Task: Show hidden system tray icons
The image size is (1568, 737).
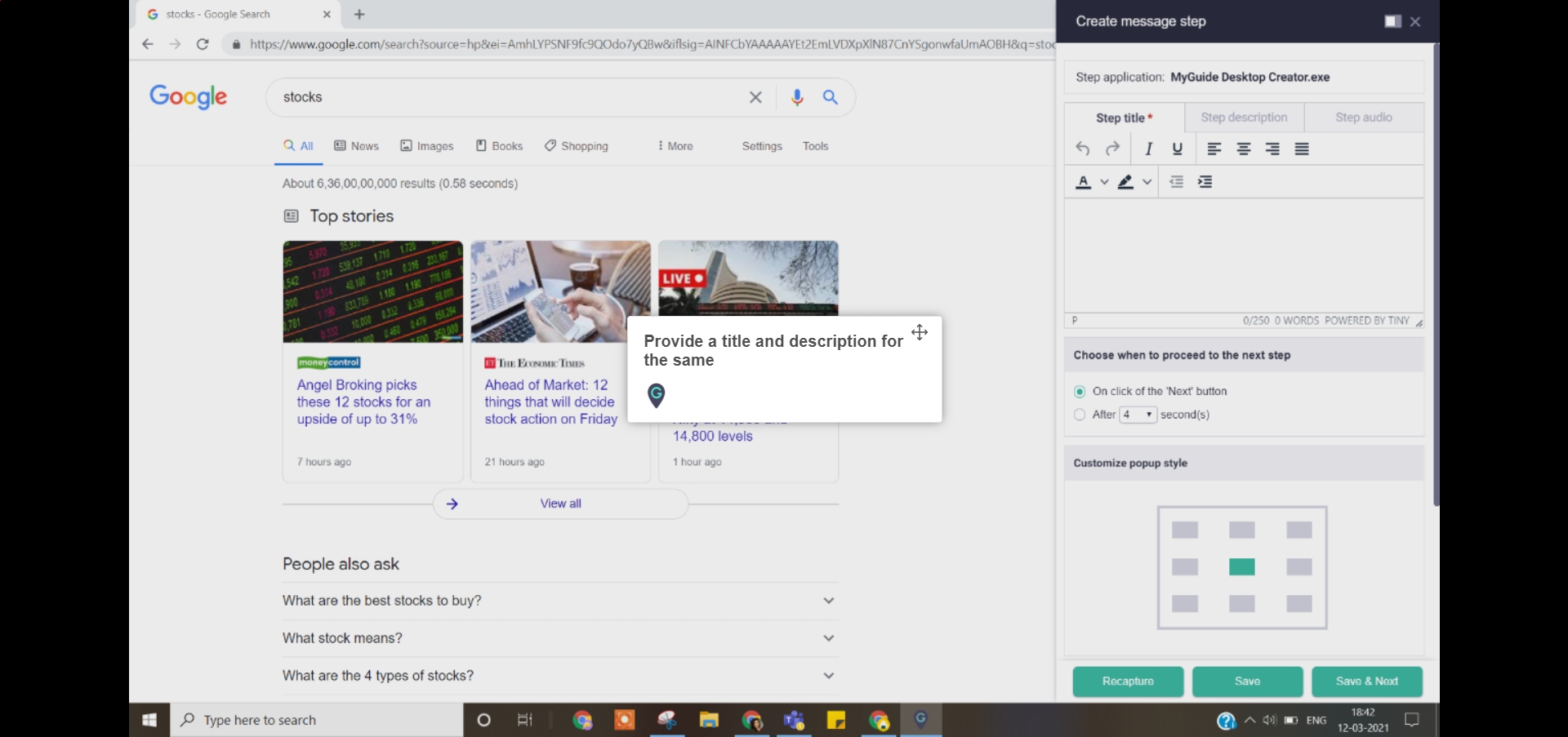Action: [1249, 720]
